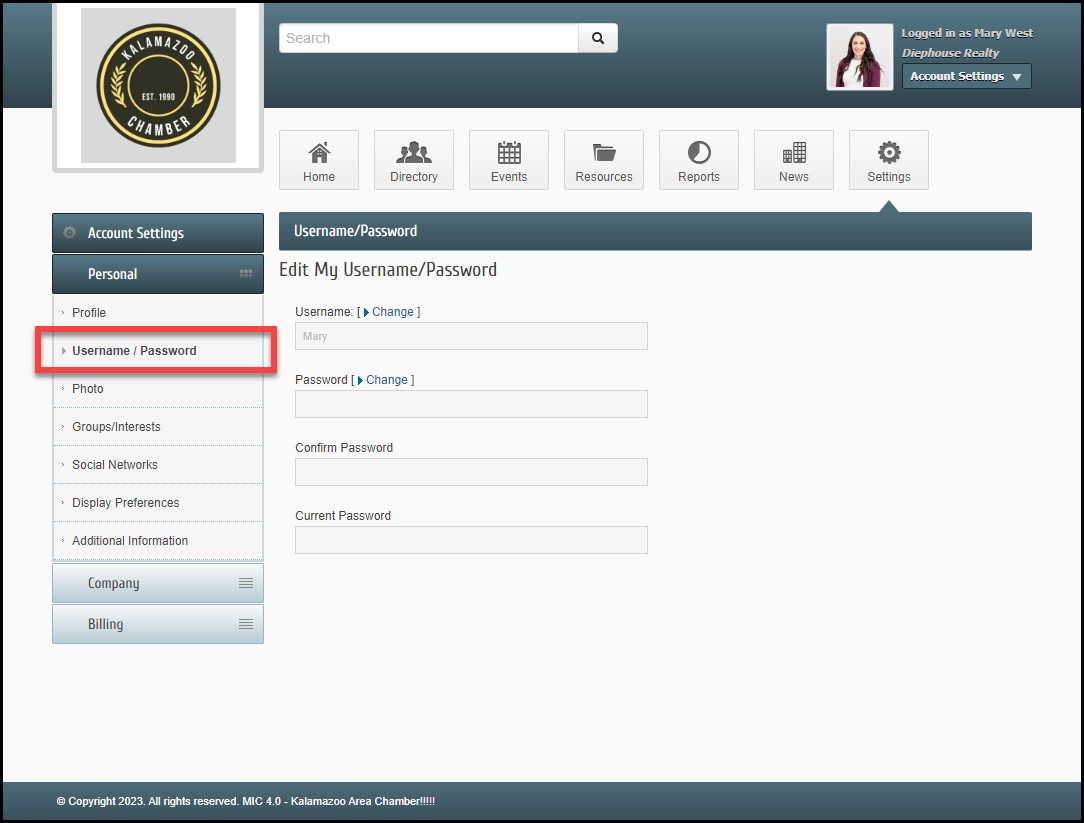Screen dimensions: 1084x823
Task: Open the News building icon
Action: coord(794,153)
